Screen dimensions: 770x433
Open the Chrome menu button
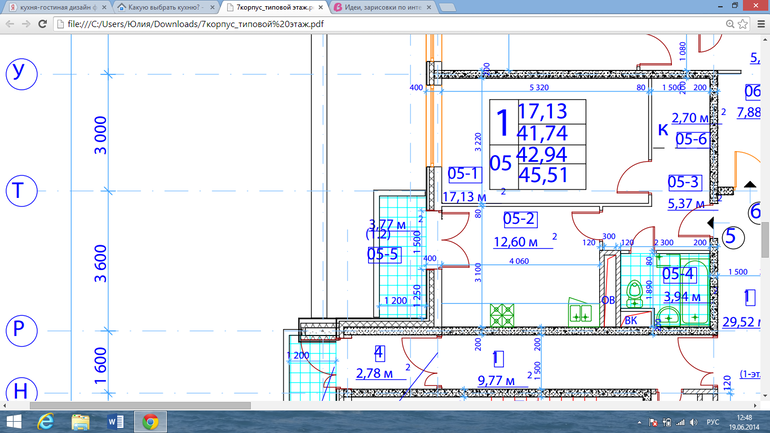(x=758, y=24)
